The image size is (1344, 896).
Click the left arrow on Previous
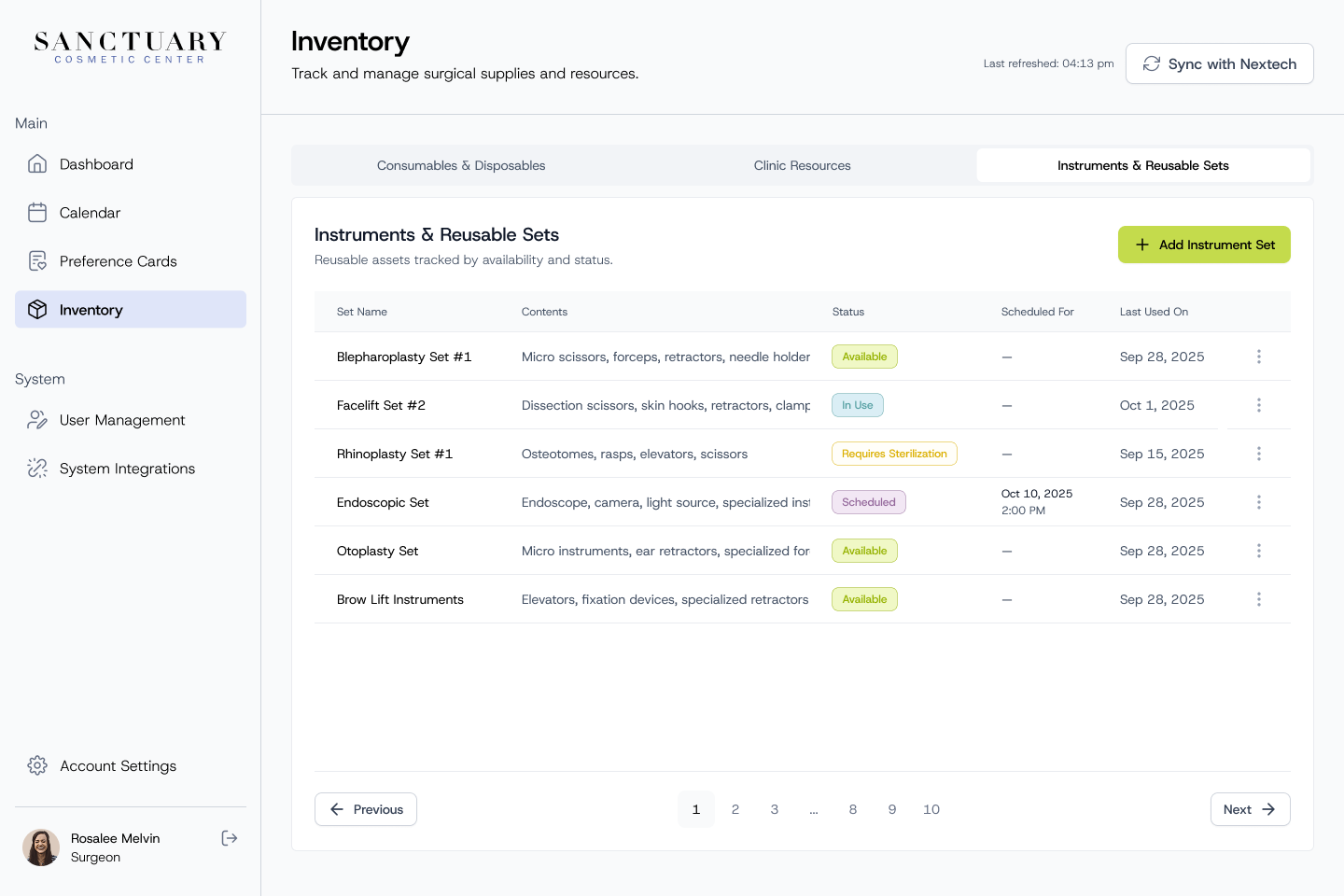click(337, 809)
